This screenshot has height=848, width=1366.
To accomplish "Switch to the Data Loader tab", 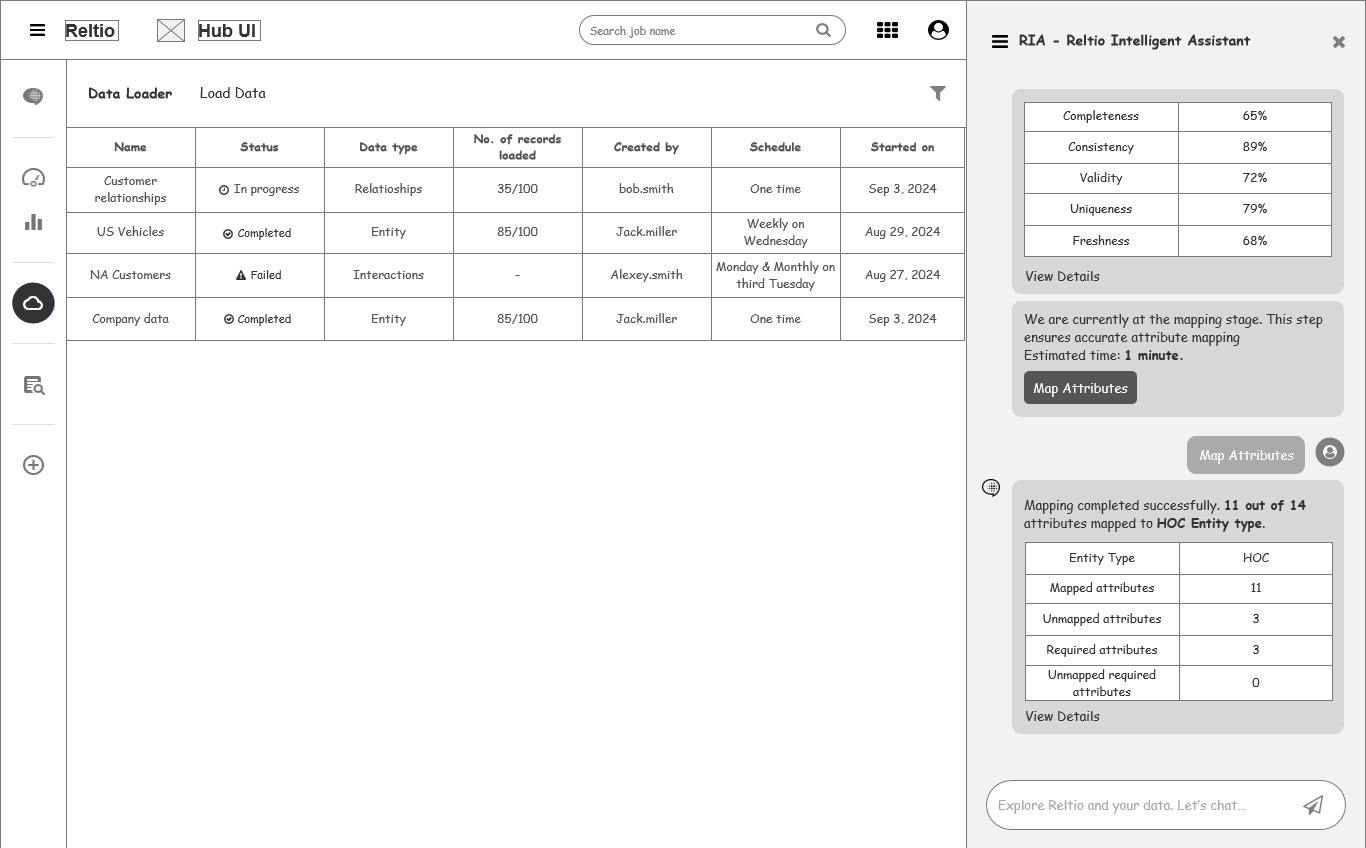I will [130, 93].
